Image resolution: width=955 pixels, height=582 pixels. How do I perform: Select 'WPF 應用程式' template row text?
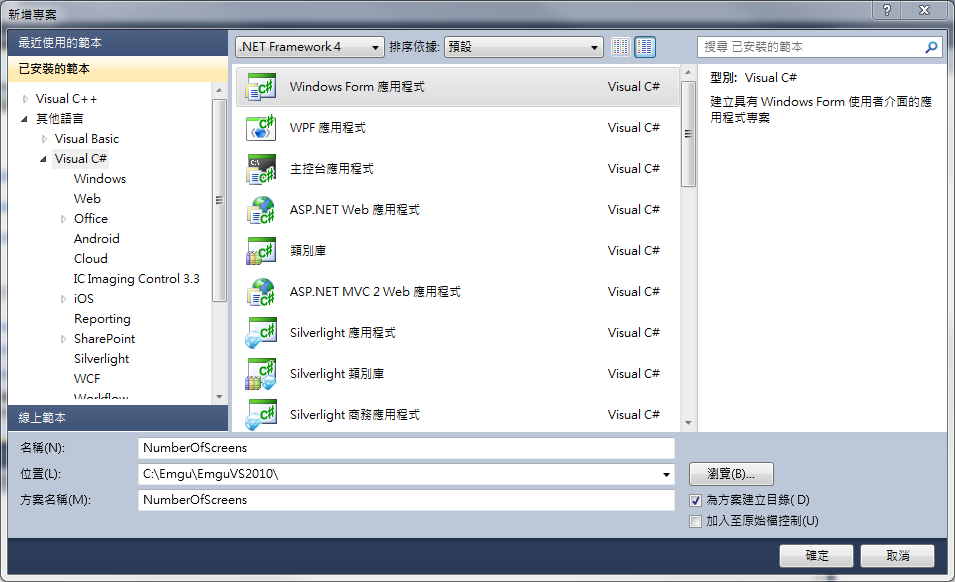pos(328,128)
